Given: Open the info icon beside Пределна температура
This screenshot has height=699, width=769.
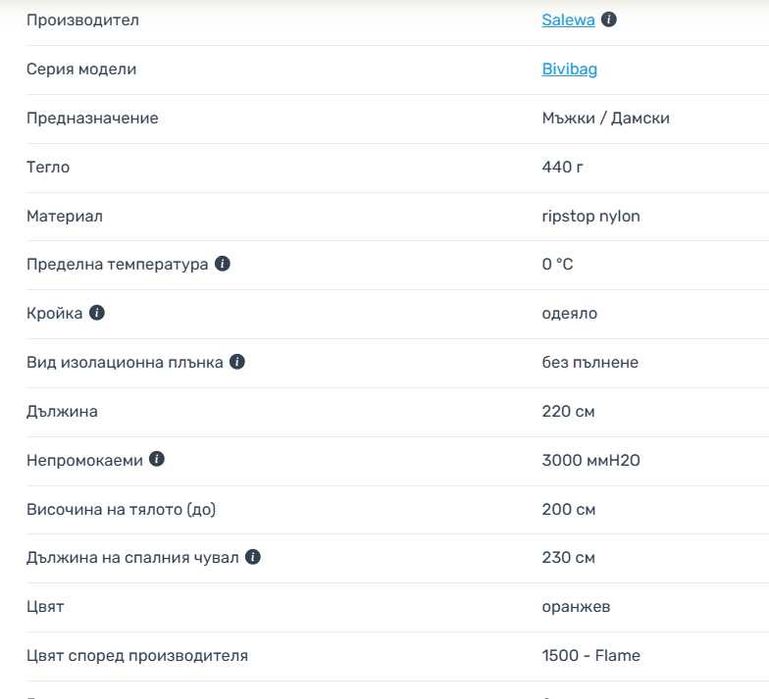Looking at the screenshot, I should (222, 264).
